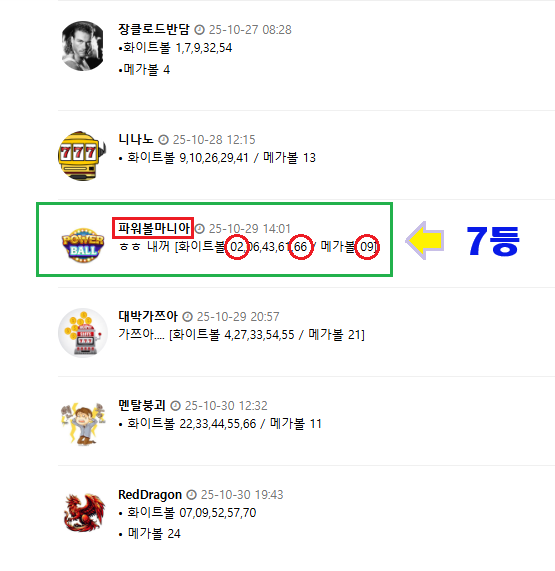The width and height of the screenshot is (555, 571).
Task: Select the coin slot machine avatar of 대박가쯔아
Action: (x=83, y=333)
